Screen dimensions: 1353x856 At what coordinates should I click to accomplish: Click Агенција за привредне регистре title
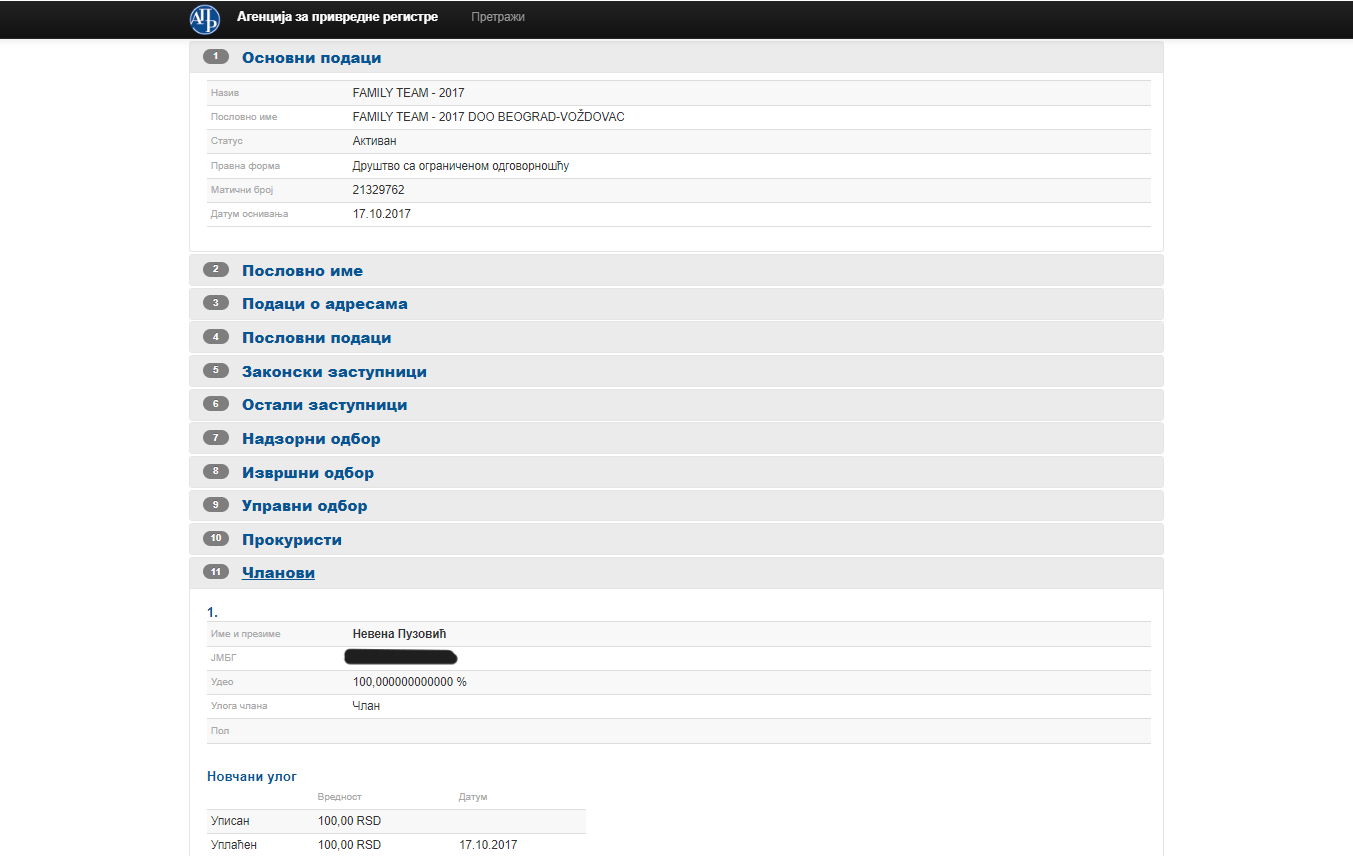tap(337, 17)
